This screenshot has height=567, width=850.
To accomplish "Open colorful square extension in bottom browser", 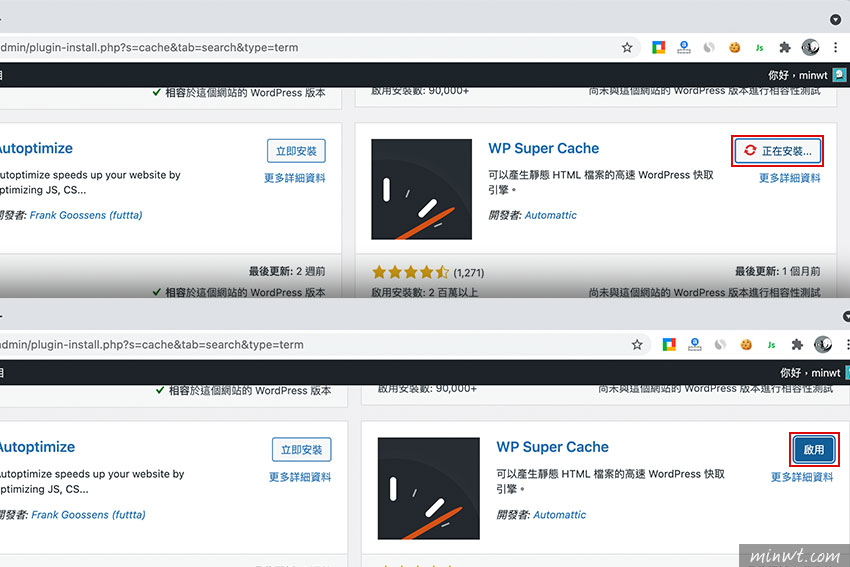I will click(x=669, y=345).
